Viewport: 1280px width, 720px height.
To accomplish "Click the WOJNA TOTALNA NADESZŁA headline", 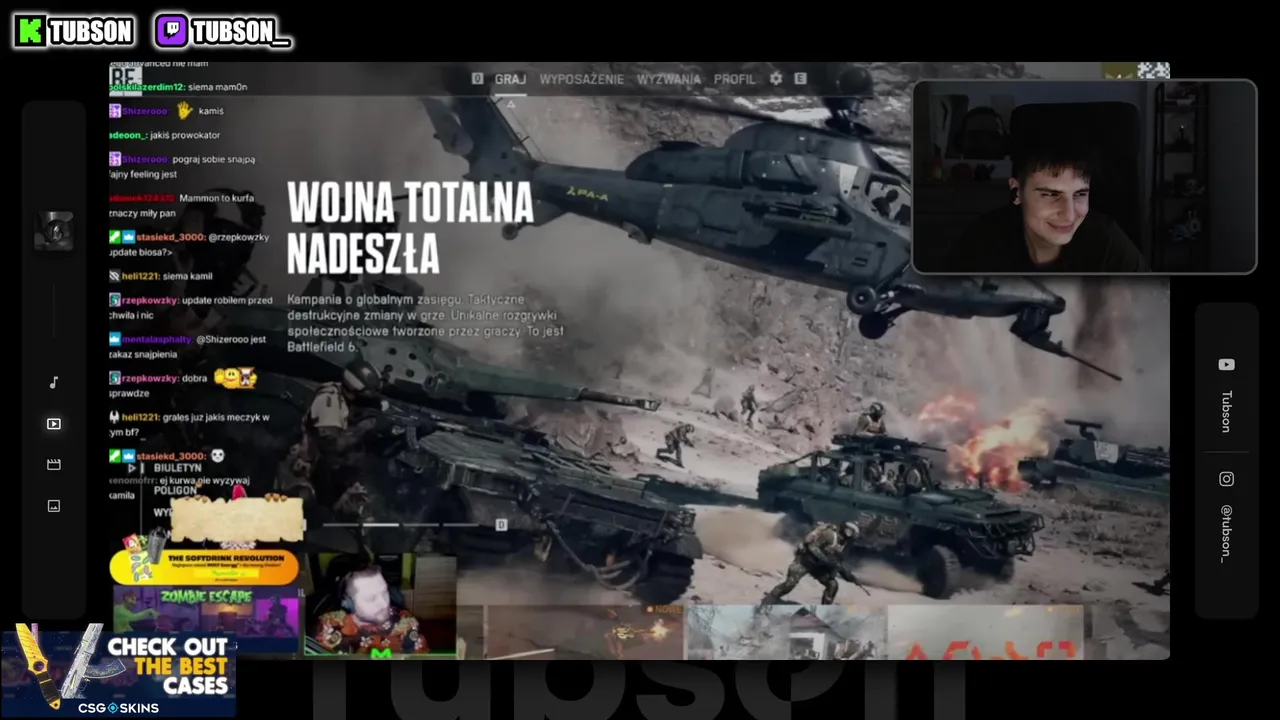I will click(x=410, y=229).
